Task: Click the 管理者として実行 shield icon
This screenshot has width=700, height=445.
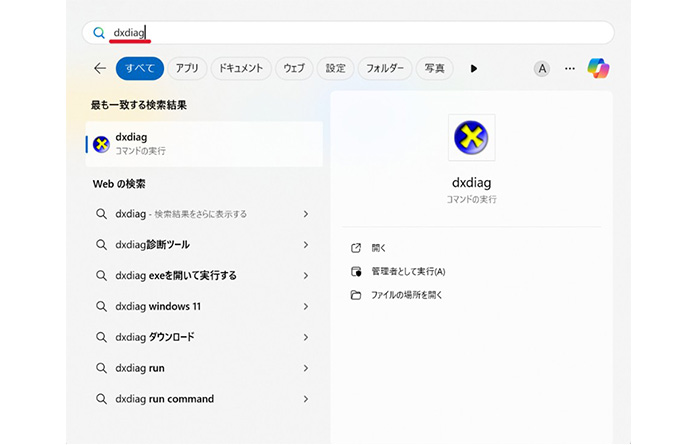Action: [356, 271]
